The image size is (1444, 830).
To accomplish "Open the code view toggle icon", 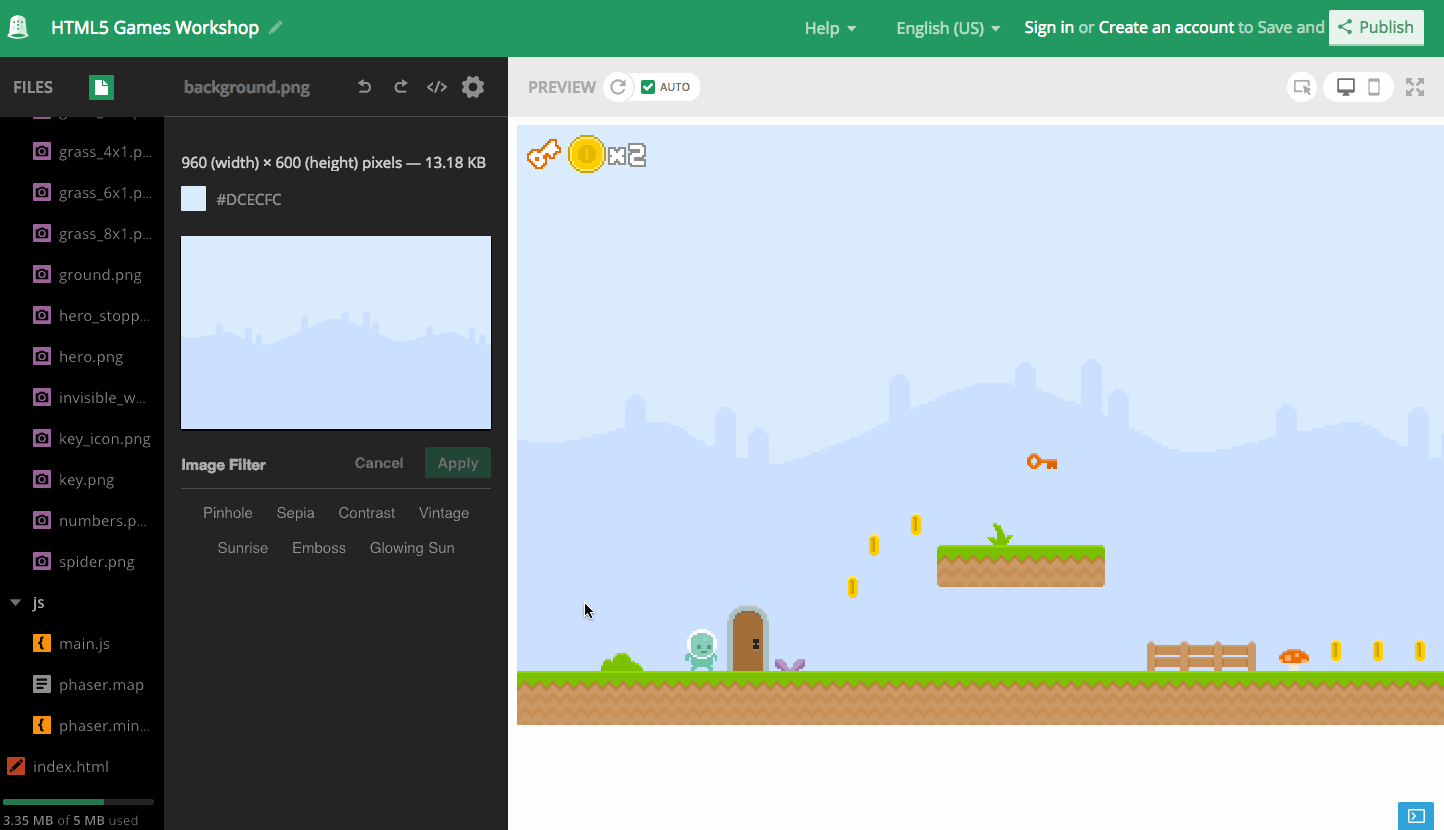I will coord(437,87).
